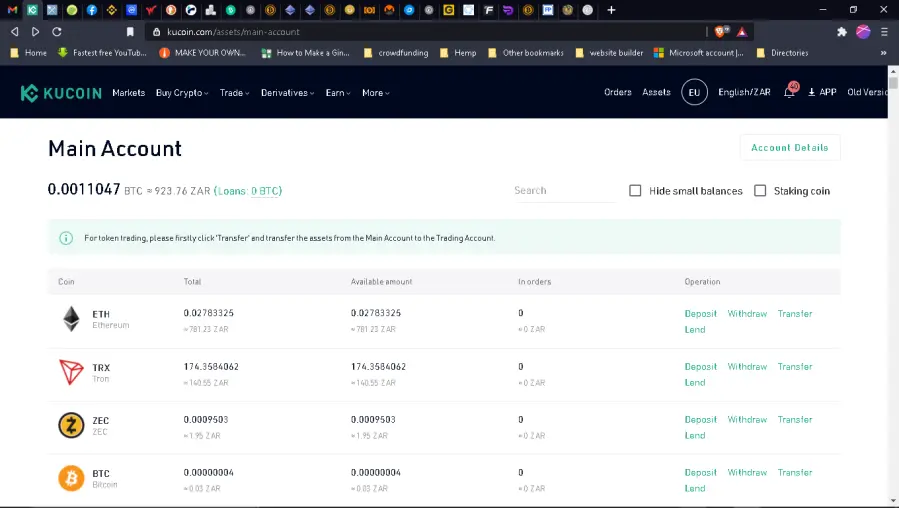Screen dimensions: 899x508
Task: Click the site padlock icon
Action: (156, 32)
